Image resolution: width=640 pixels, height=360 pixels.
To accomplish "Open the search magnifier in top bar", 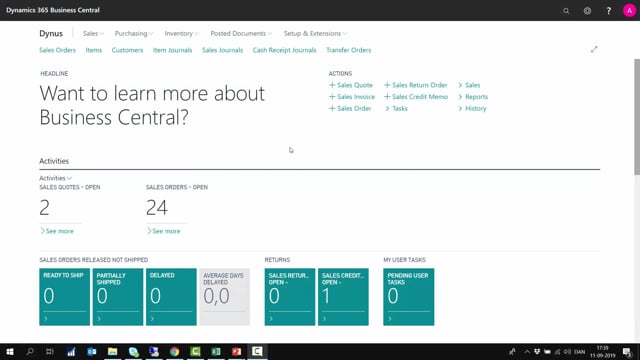I will 566,11.
